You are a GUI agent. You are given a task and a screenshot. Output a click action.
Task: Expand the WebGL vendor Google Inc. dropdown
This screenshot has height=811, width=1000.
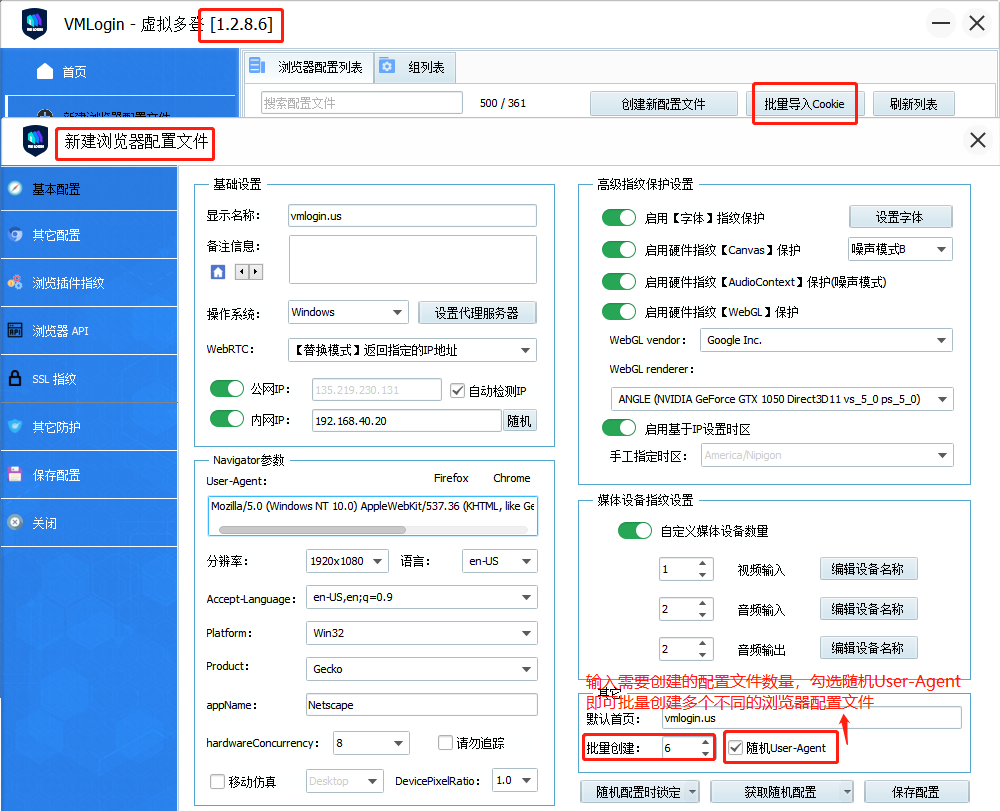[x=826, y=341]
